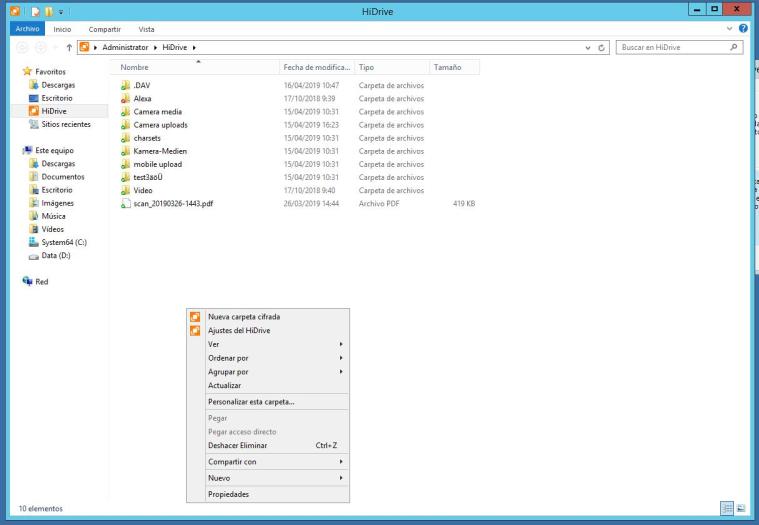Click the Help question mark icon
Image resolution: width=759 pixels, height=525 pixels.
[x=743, y=29]
